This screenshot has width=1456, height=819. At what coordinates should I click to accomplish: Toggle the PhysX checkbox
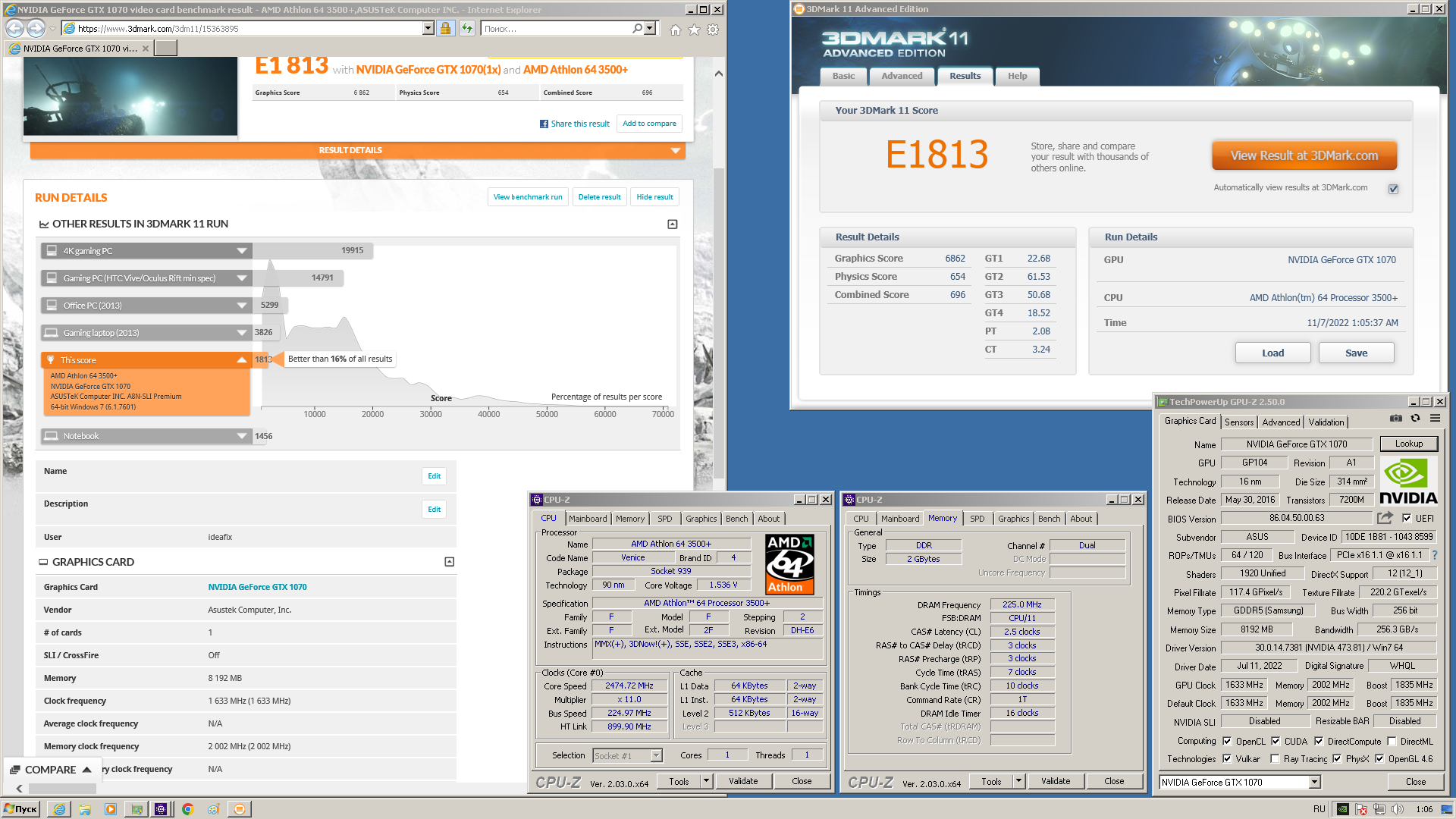1337,759
